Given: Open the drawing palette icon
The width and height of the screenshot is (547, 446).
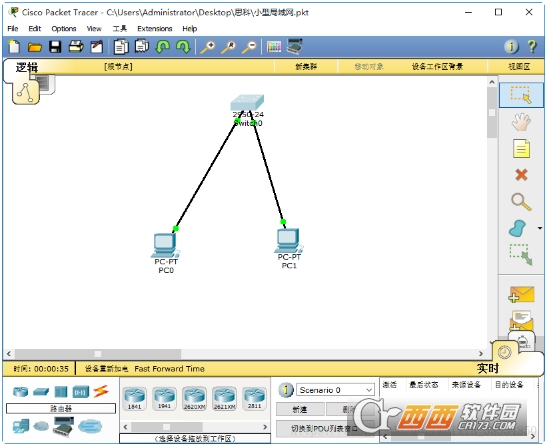Looking at the screenshot, I should [274, 47].
